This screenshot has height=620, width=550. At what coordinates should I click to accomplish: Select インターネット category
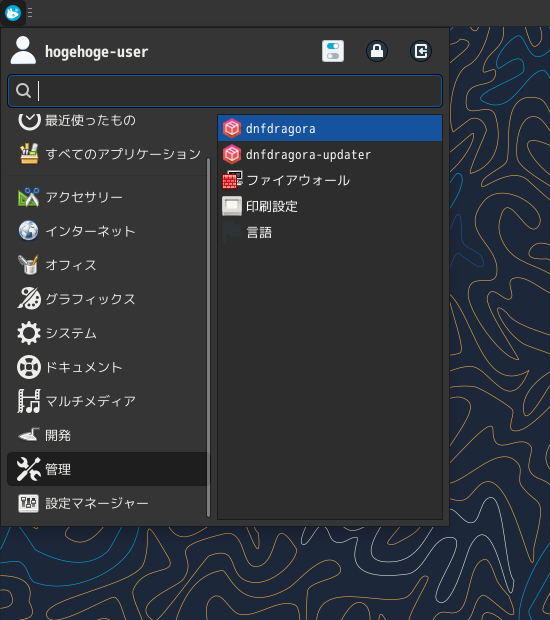pyautogui.click(x=107, y=231)
